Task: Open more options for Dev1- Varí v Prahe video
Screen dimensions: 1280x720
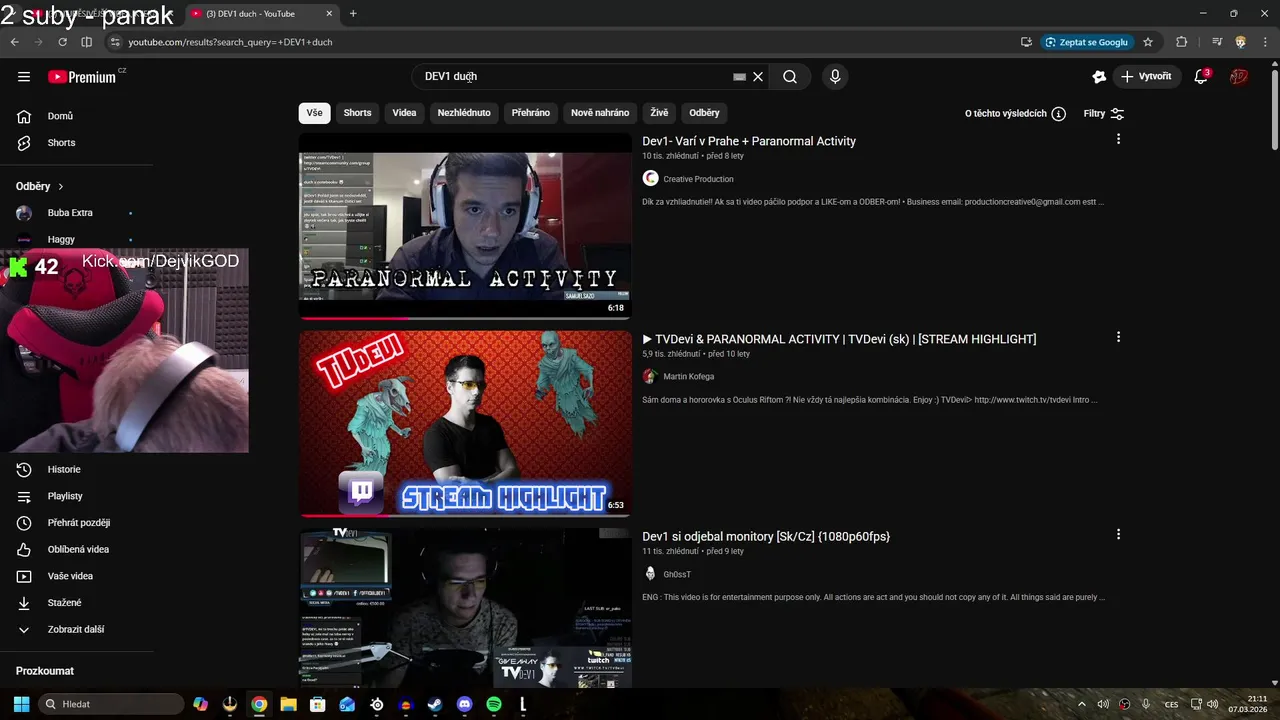Action: (1118, 139)
